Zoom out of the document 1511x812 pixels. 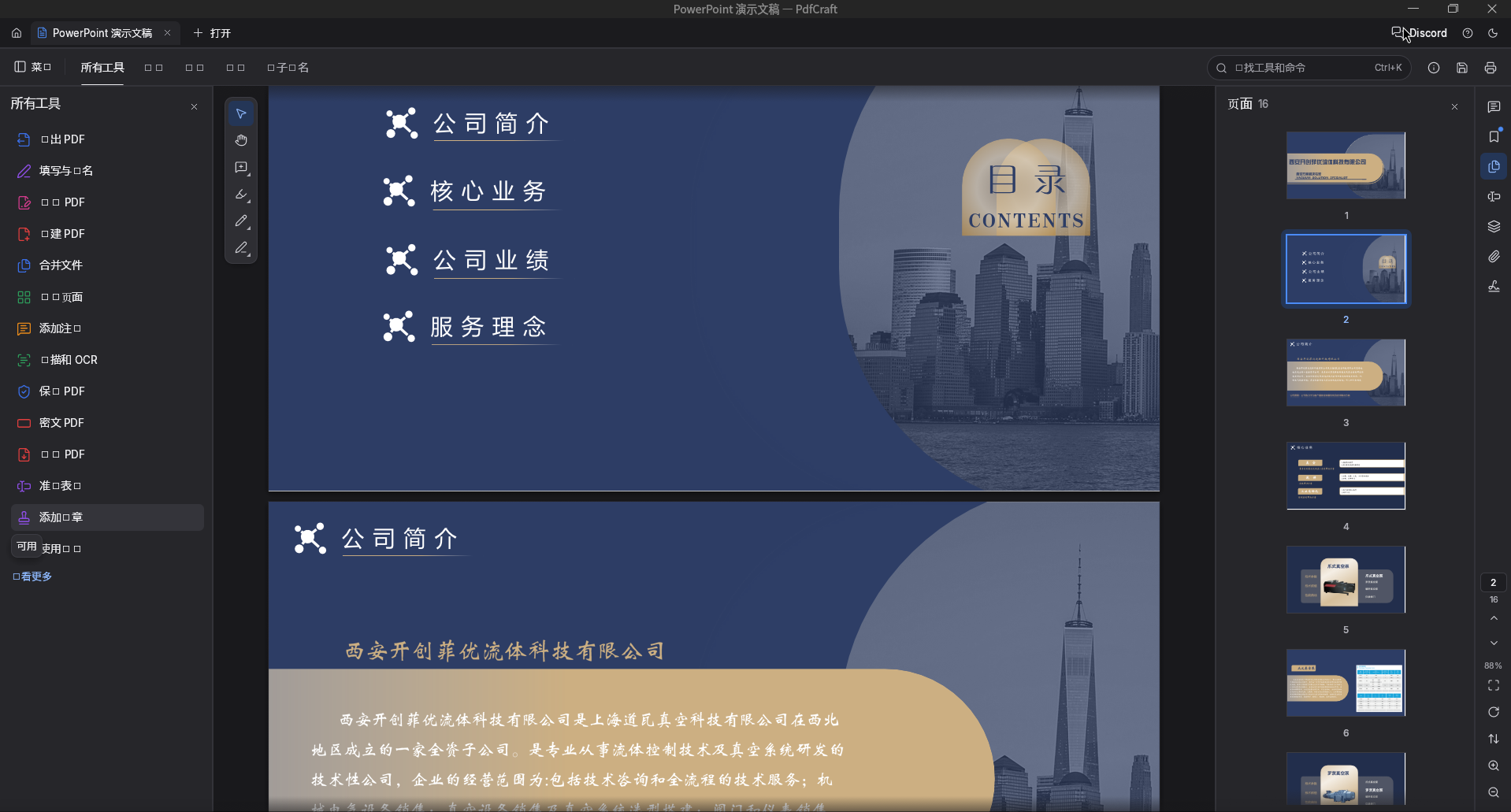pos(1494,792)
